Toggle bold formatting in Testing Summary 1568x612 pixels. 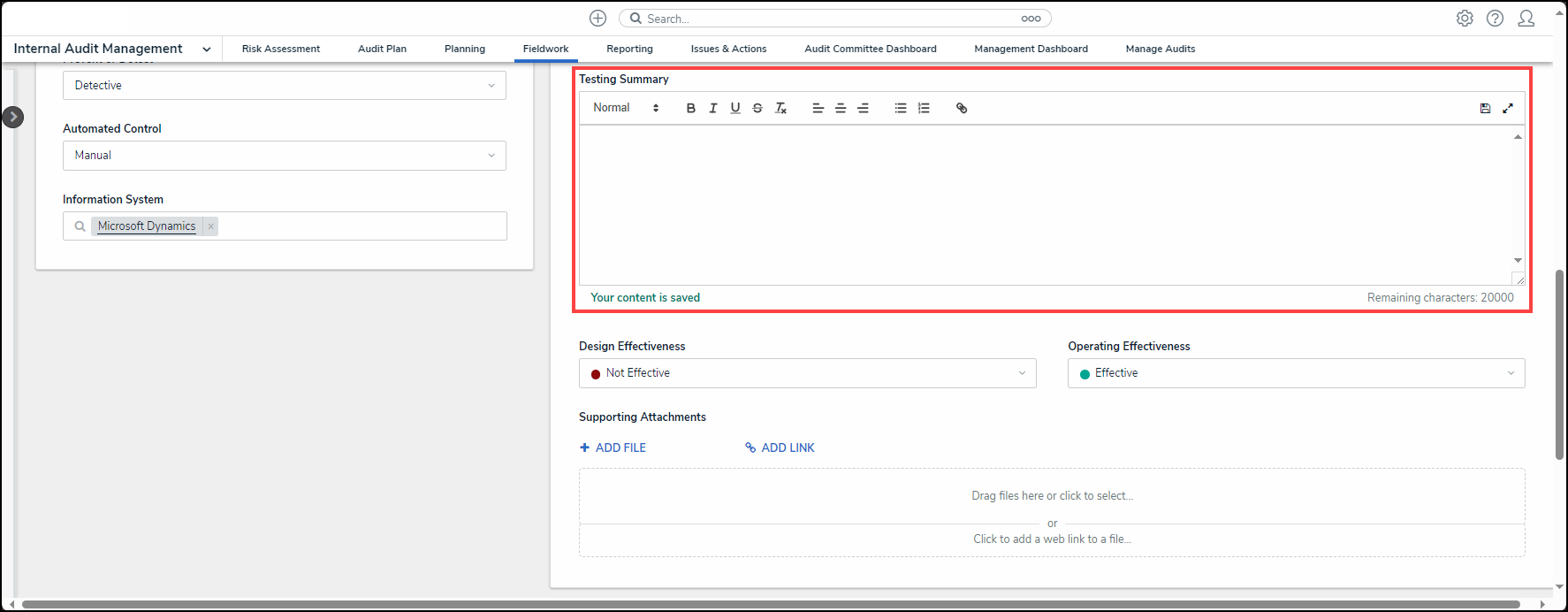click(690, 108)
